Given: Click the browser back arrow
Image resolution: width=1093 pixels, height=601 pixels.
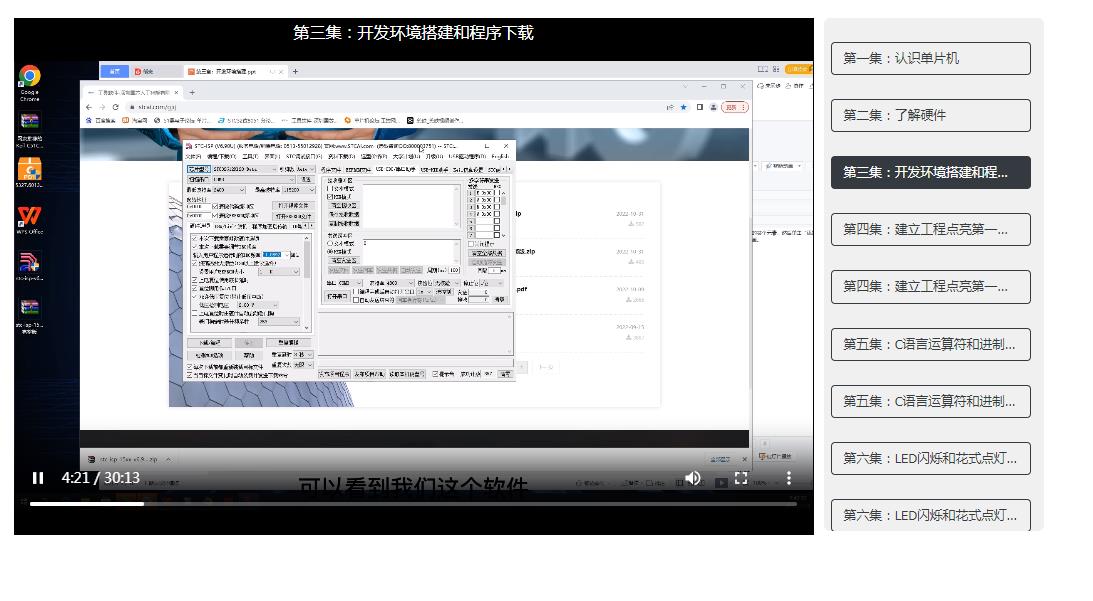Looking at the screenshot, I should 89,107.
